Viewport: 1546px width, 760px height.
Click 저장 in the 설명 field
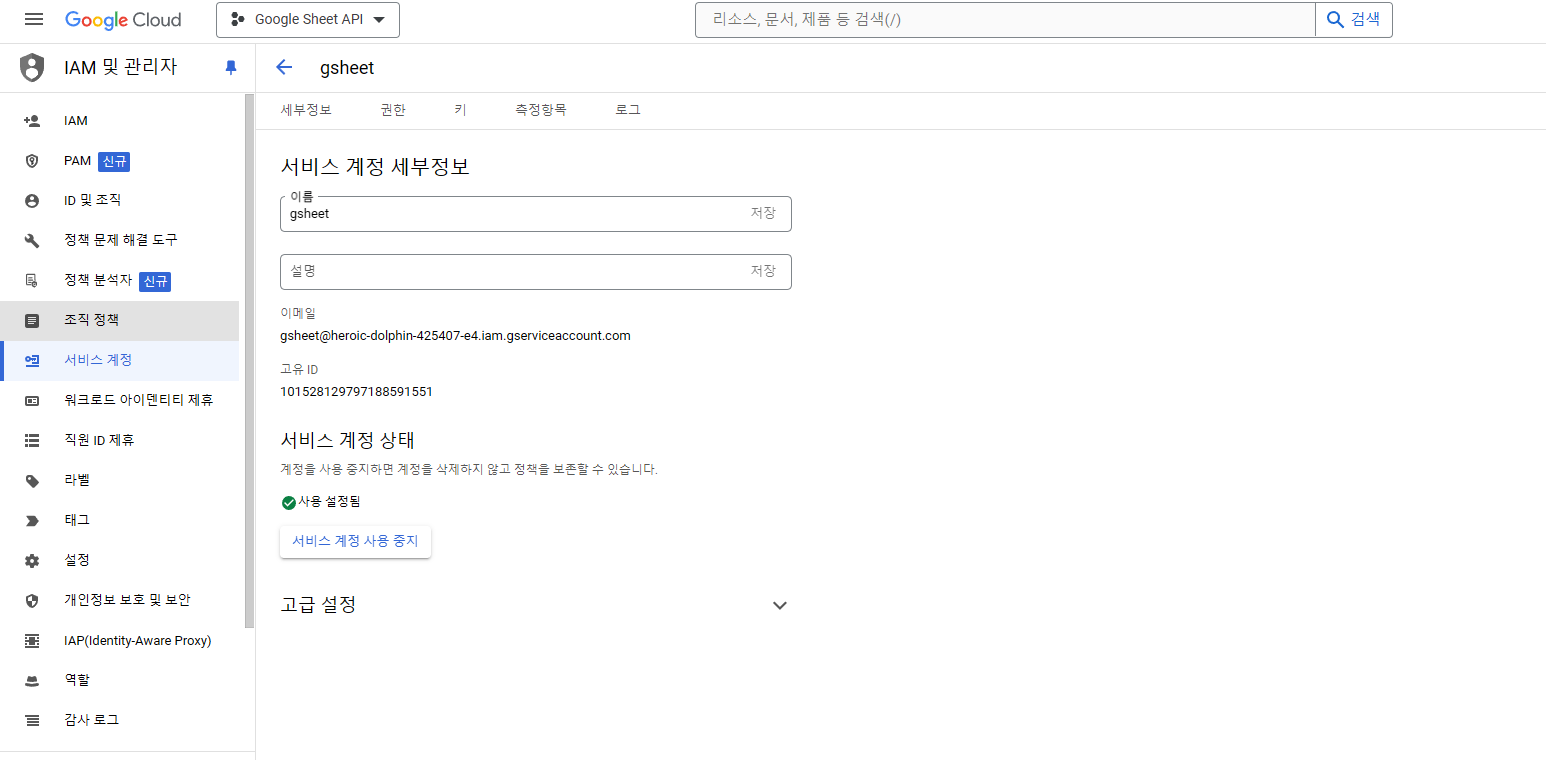click(763, 272)
